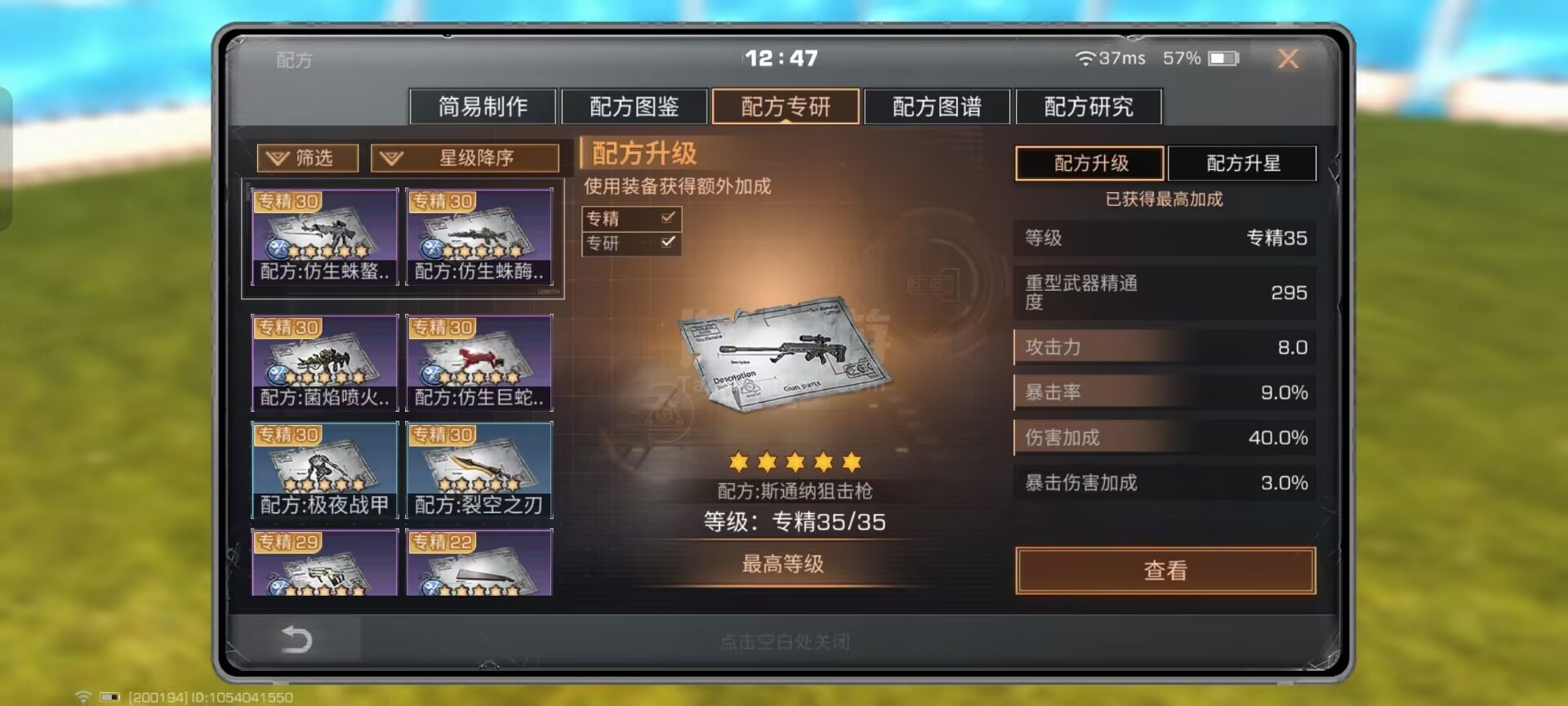Open the 筛选 filter dropdown
Screen dimensions: 1568x706
pos(308,158)
